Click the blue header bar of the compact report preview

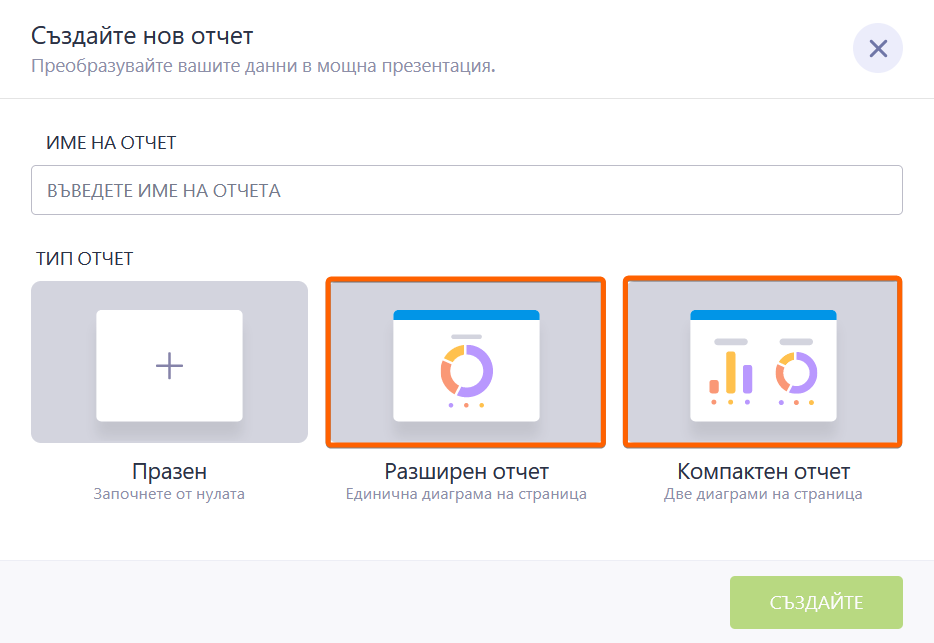coord(763,315)
